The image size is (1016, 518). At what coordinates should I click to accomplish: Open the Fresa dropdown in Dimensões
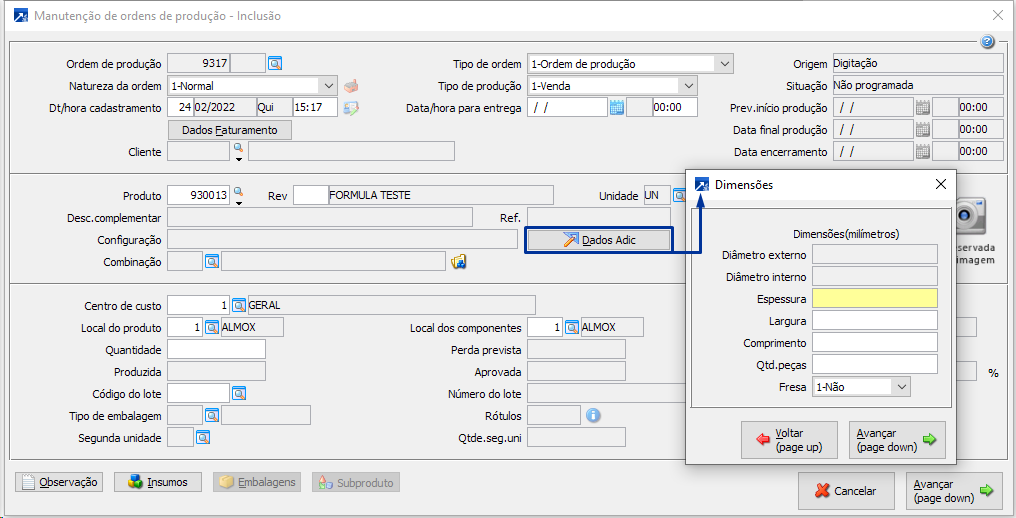[901, 386]
